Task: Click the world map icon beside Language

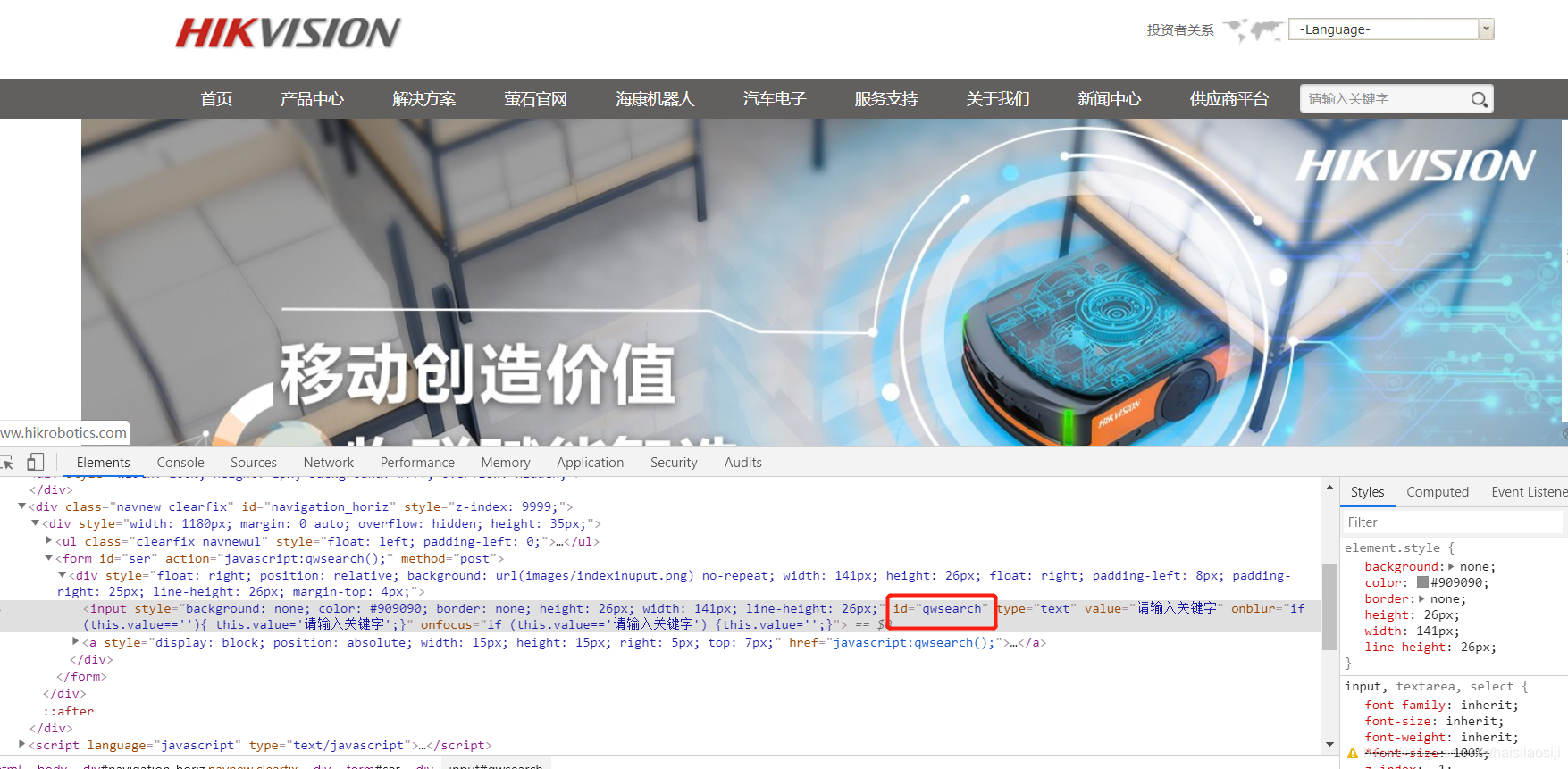Action: click(x=1253, y=29)
